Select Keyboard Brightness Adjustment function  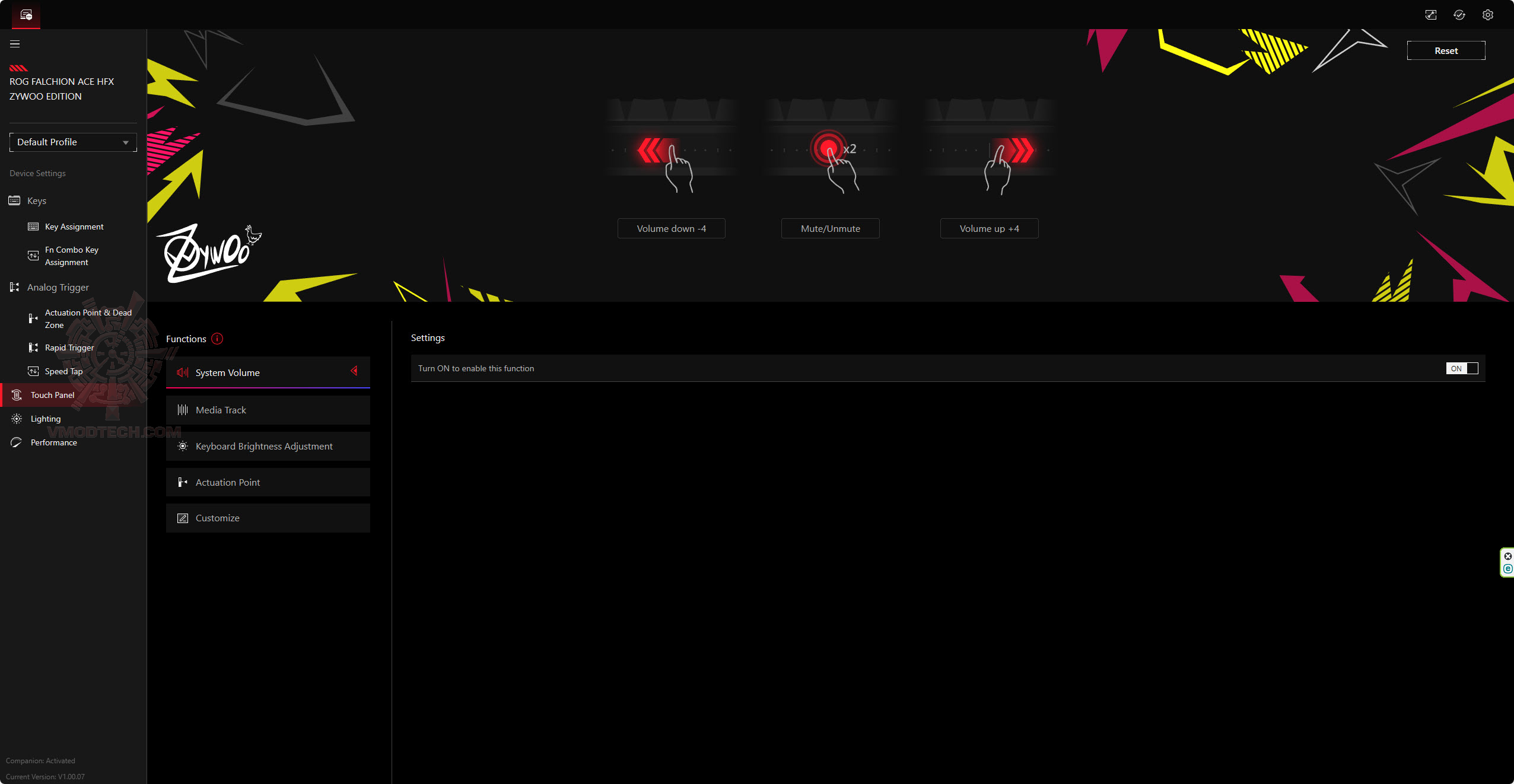click(268, 447)
